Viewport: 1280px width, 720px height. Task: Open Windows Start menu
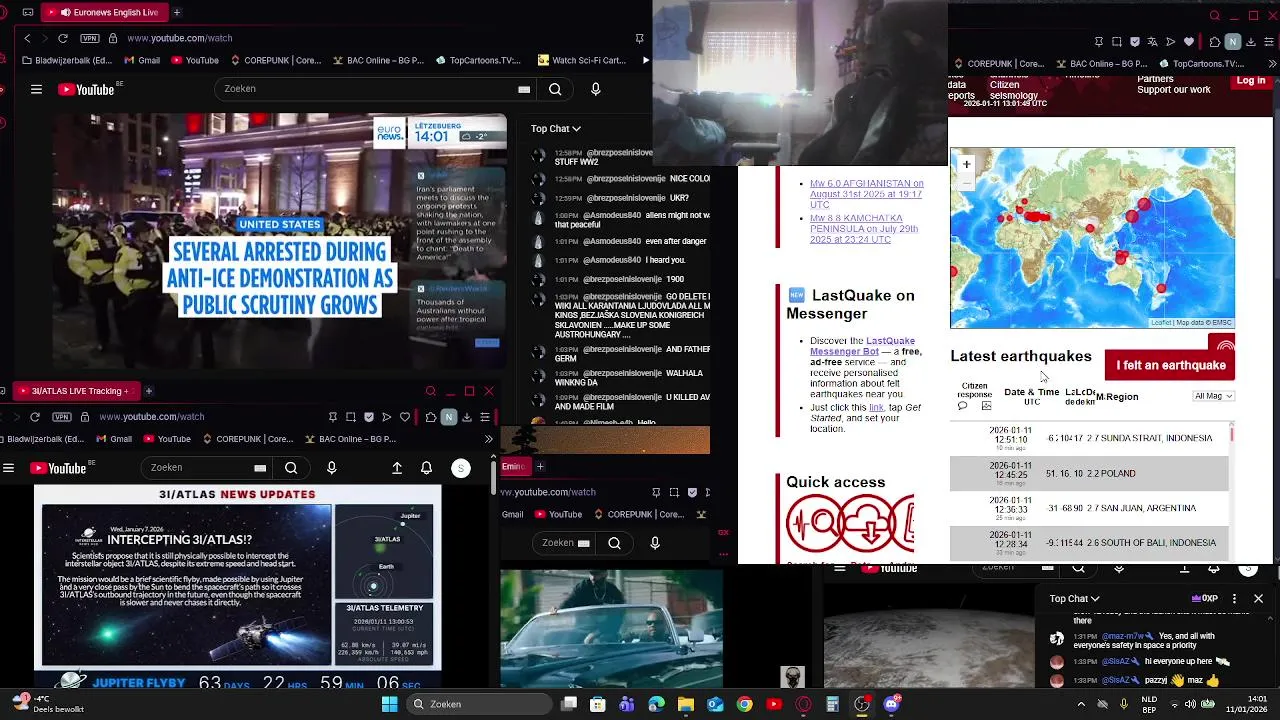tap(389, 704)
